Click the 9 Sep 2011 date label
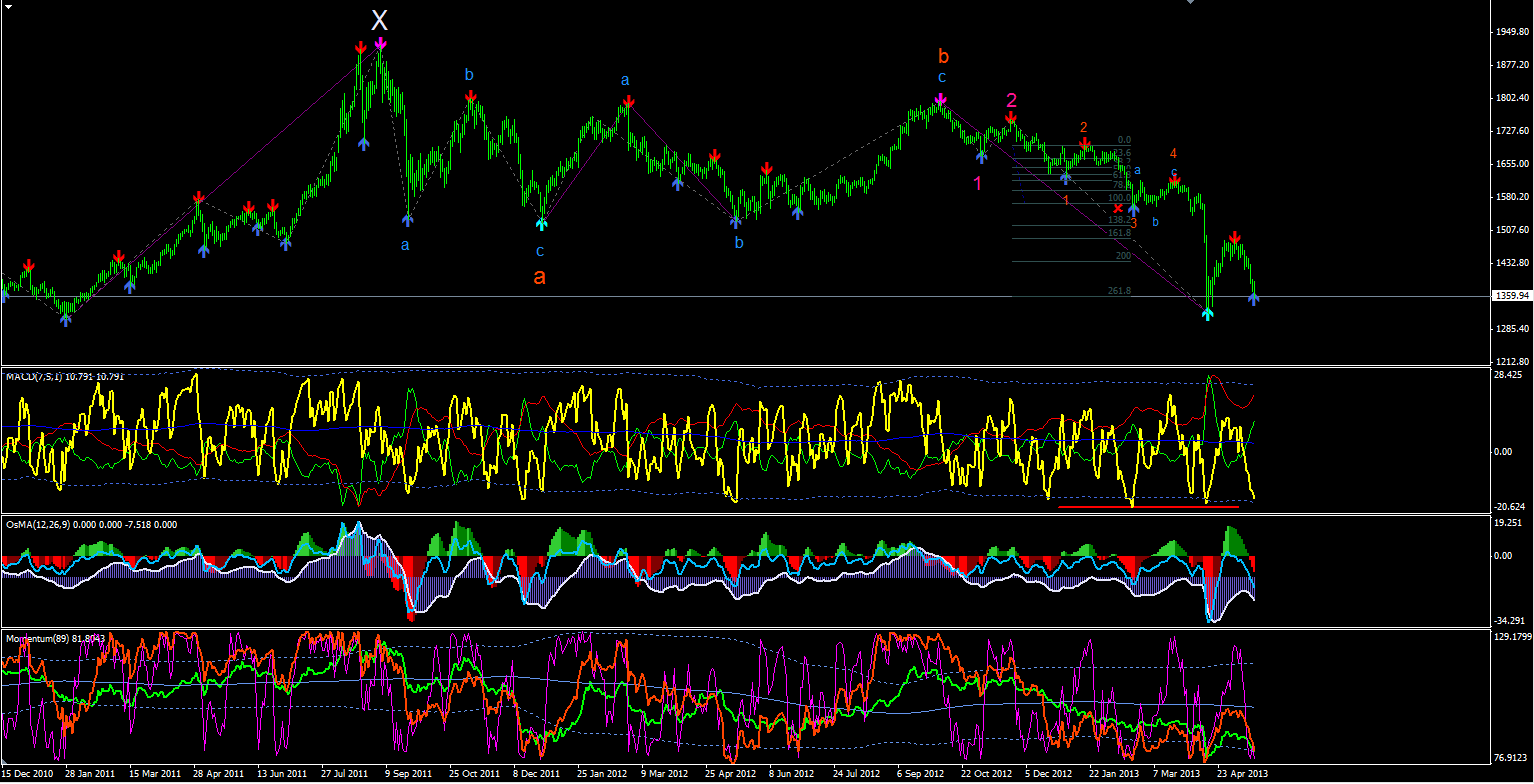This screenshot has height=784, width=1534. coord(410,774)
